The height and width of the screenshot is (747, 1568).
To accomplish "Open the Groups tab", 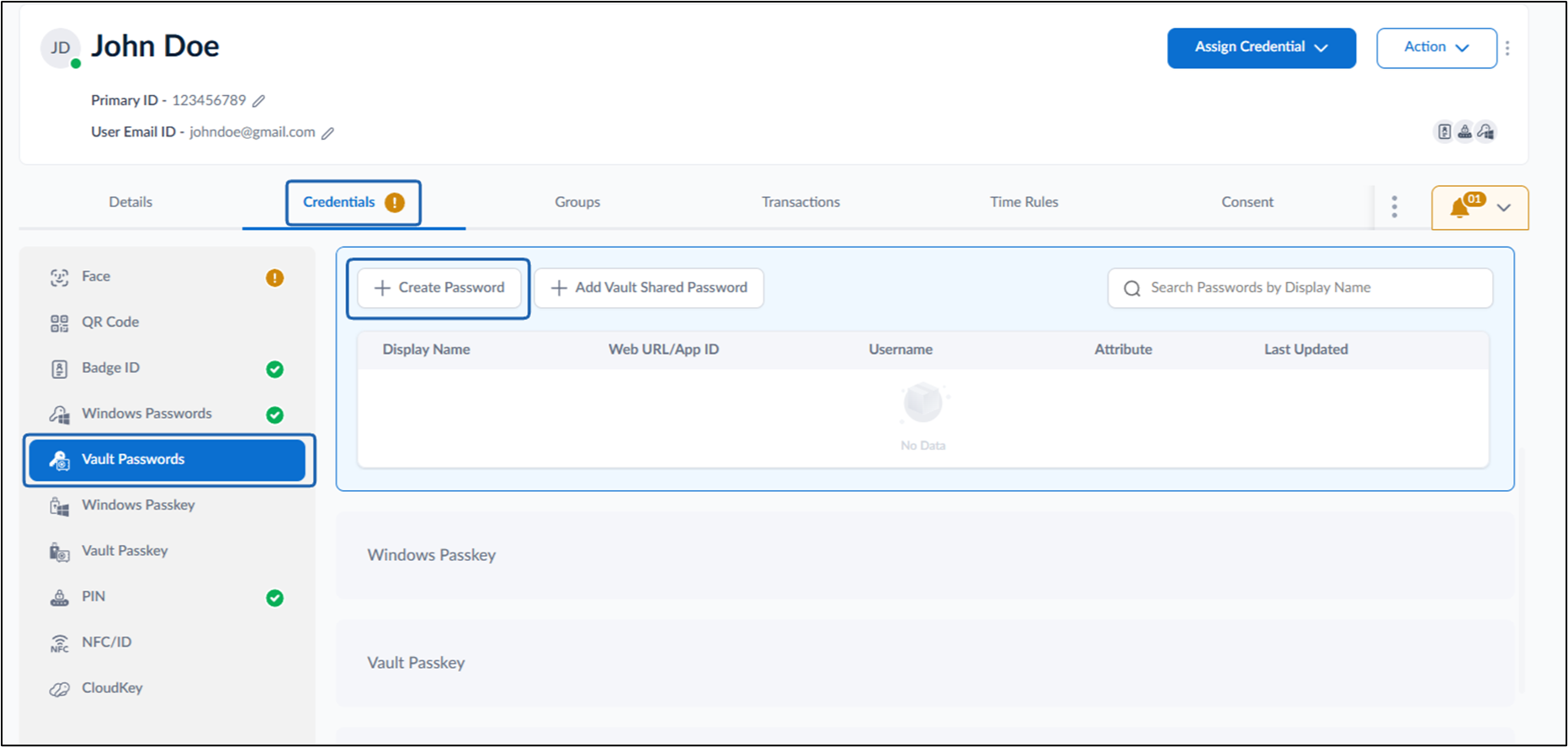I will (x=577, y=202).
